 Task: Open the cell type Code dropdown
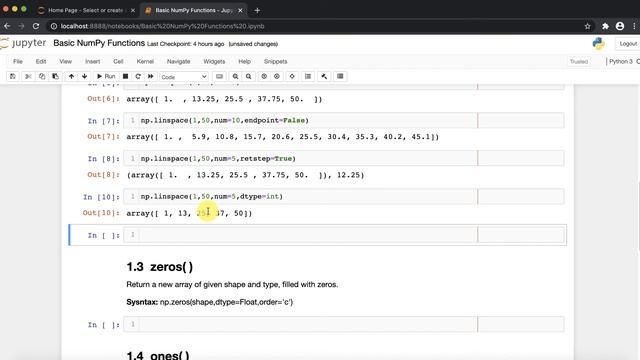point(184,77)
